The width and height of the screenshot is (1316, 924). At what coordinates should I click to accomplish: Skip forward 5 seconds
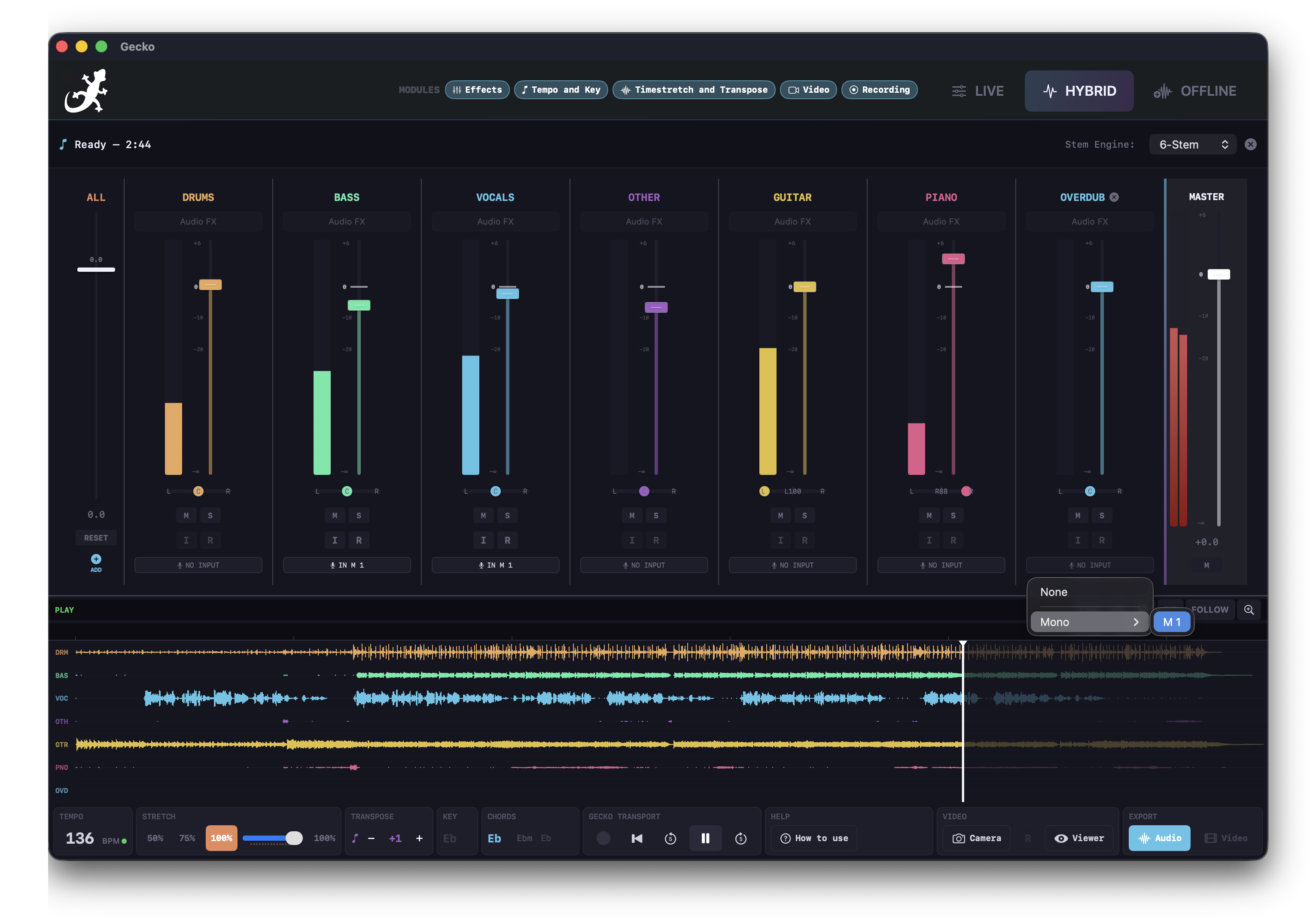point(740,838)
